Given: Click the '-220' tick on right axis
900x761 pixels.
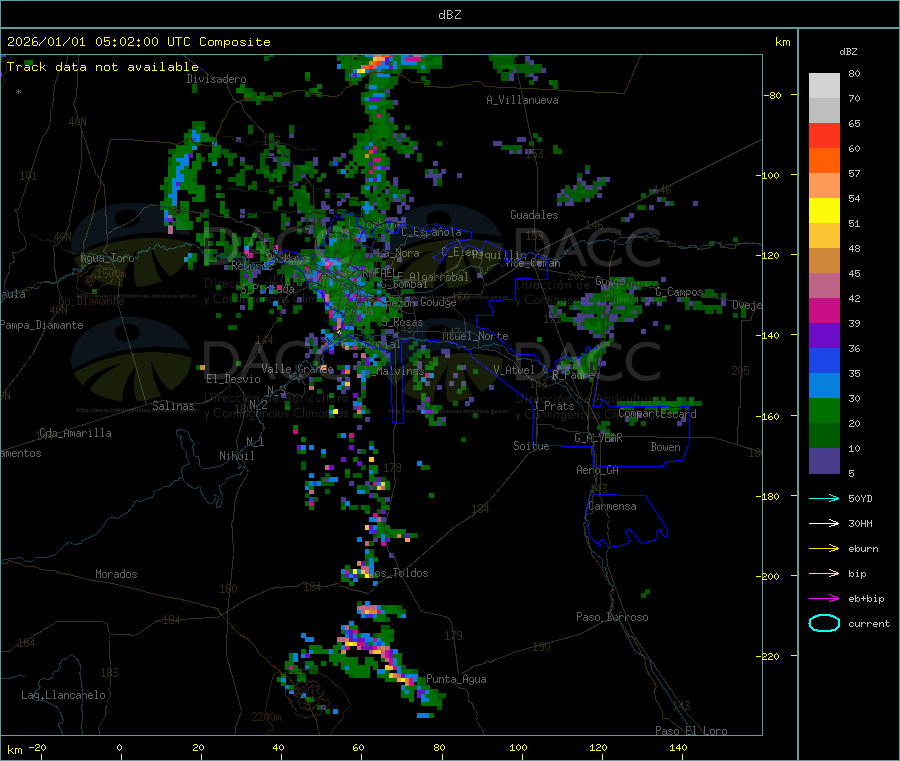Looking at the screenshot, I should (x=766, y=657).
